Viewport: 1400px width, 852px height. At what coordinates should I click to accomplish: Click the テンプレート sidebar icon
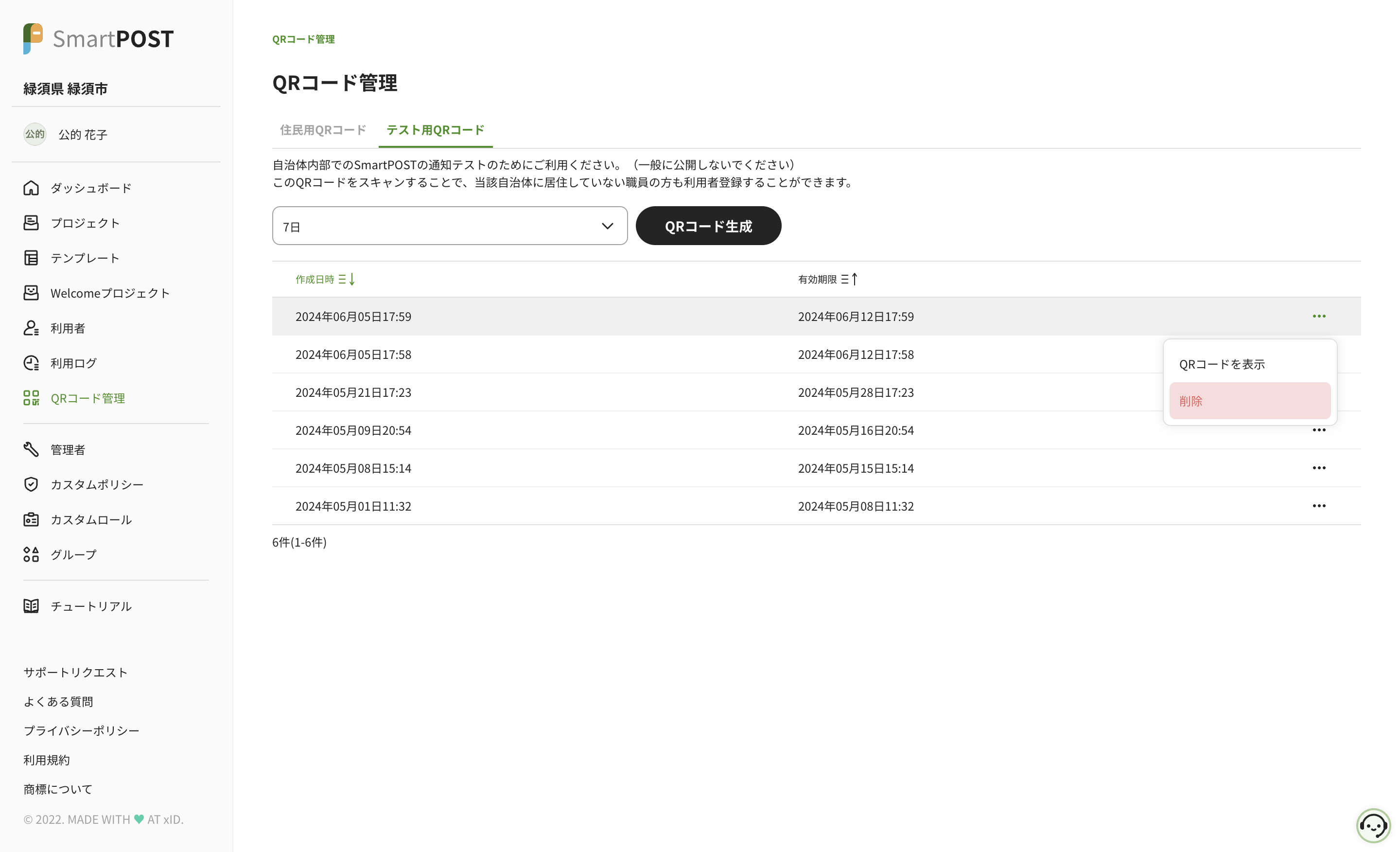coord(31,258)
